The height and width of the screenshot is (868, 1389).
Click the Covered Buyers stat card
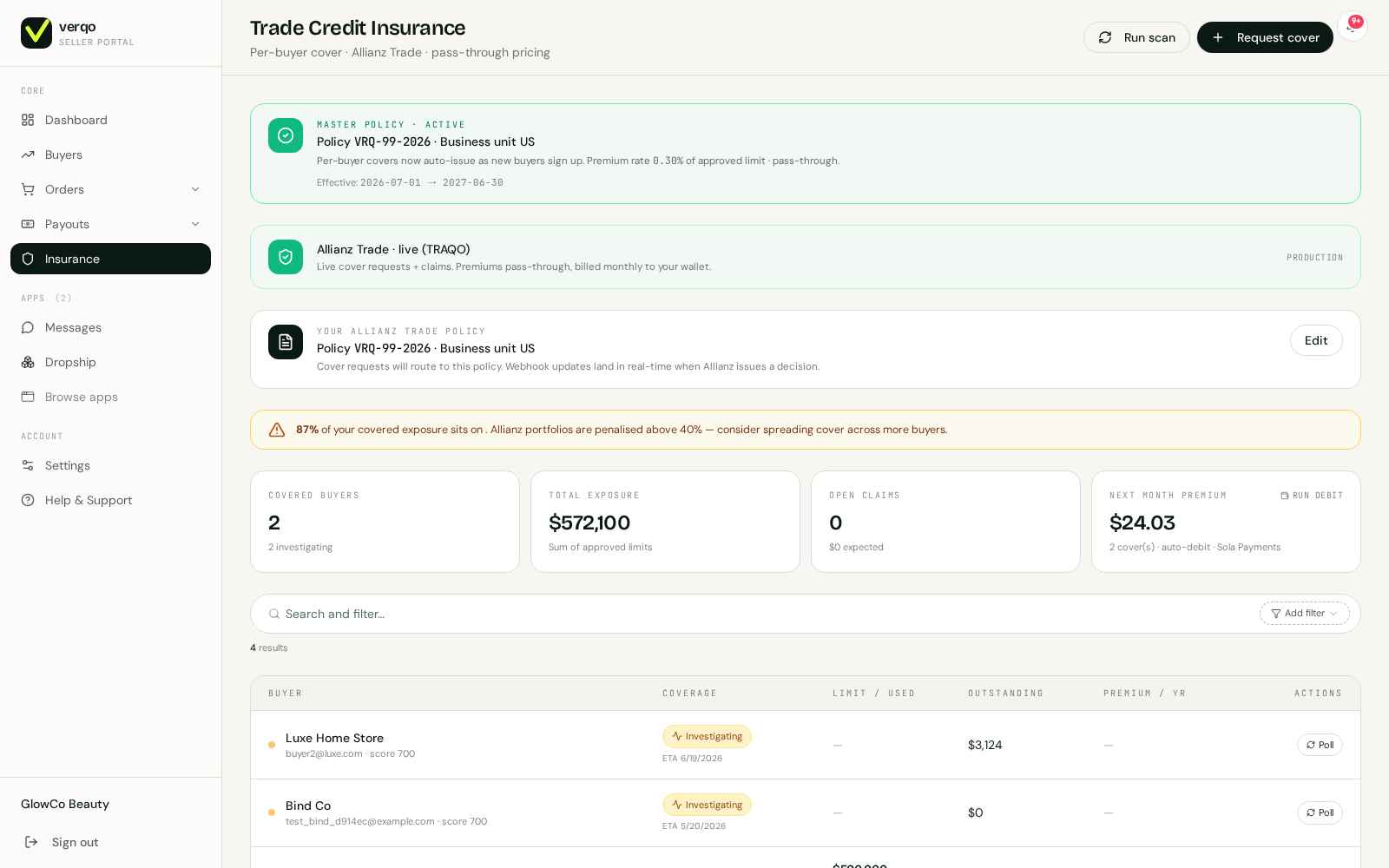point(385,522)
